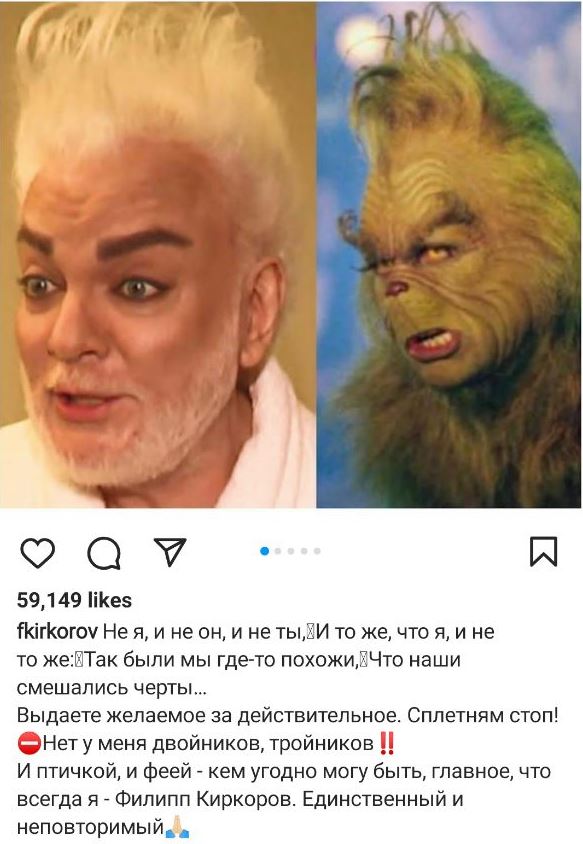Jump to the second carousel dot
Screen dimensions: 583x844
click(278, 551)
